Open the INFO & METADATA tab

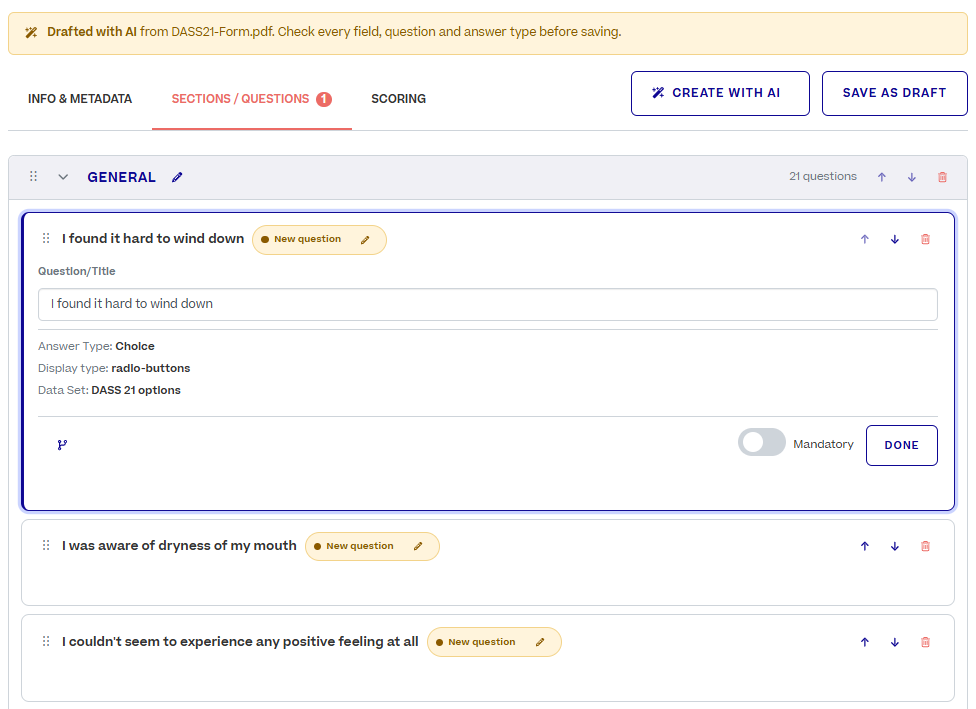80,99
